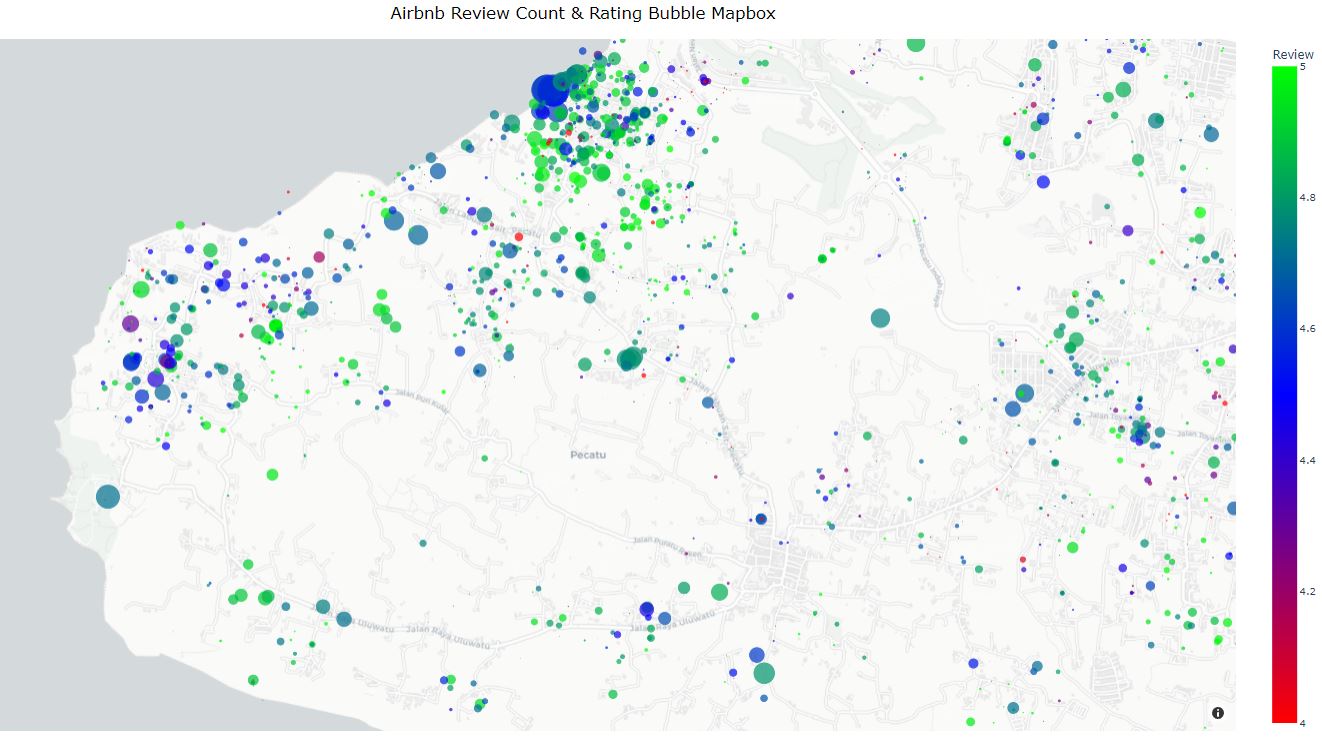Viewport: 1322px width, 739px height.
Task: Click the map attribution info icon
Action: pyautogui.click(x=1217, y=713)
